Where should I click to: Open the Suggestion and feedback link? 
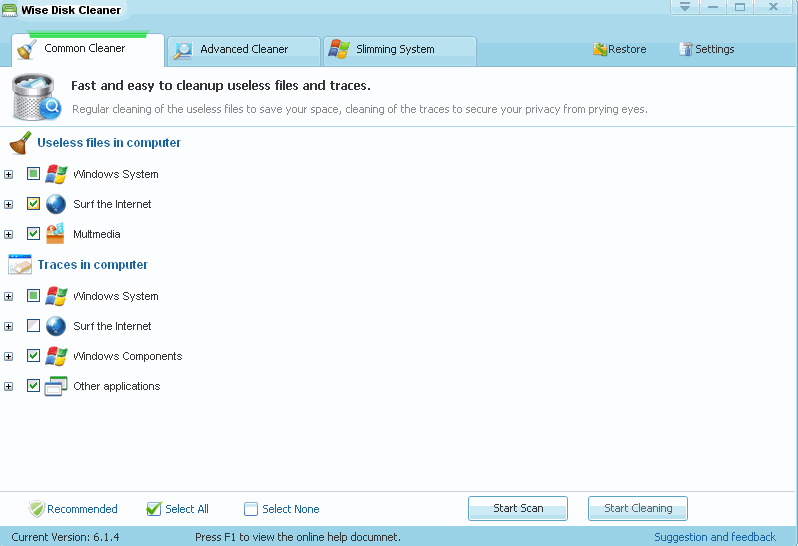pos(715,537)
